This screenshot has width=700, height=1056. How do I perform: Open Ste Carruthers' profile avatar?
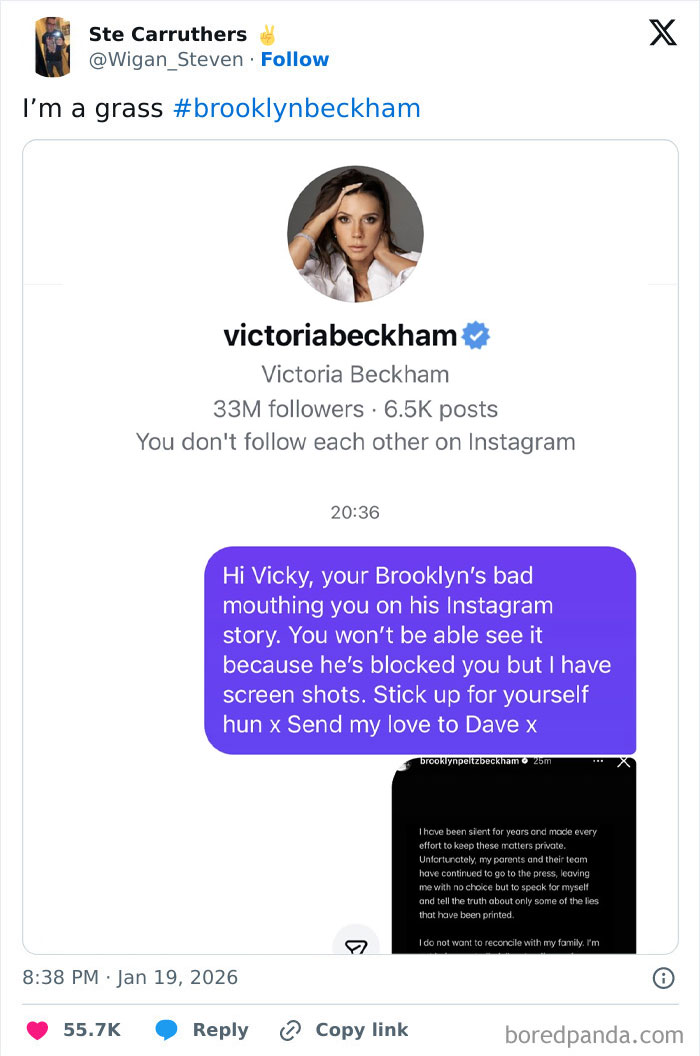point(53,46)
